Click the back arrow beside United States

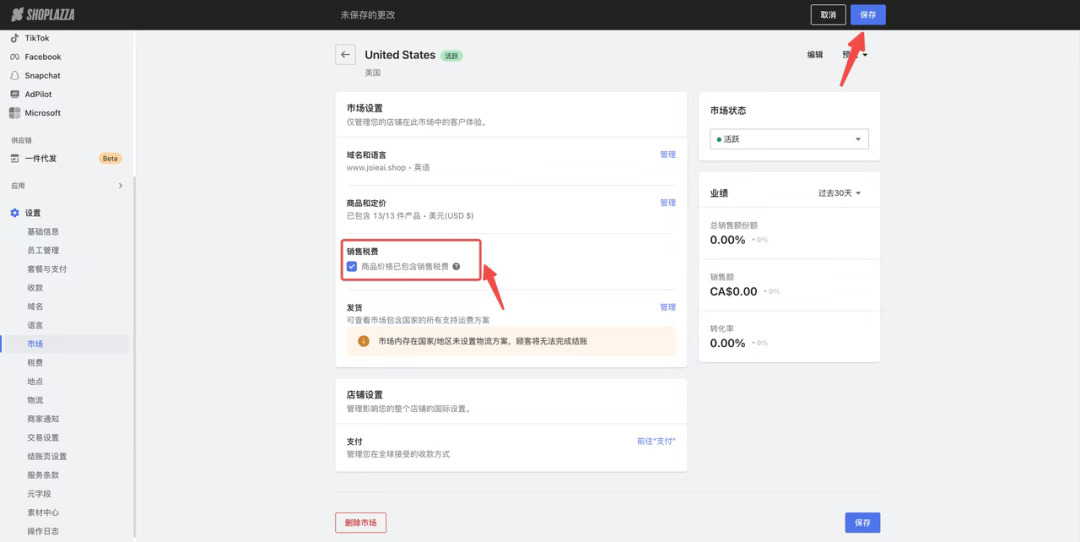point(345,56)
